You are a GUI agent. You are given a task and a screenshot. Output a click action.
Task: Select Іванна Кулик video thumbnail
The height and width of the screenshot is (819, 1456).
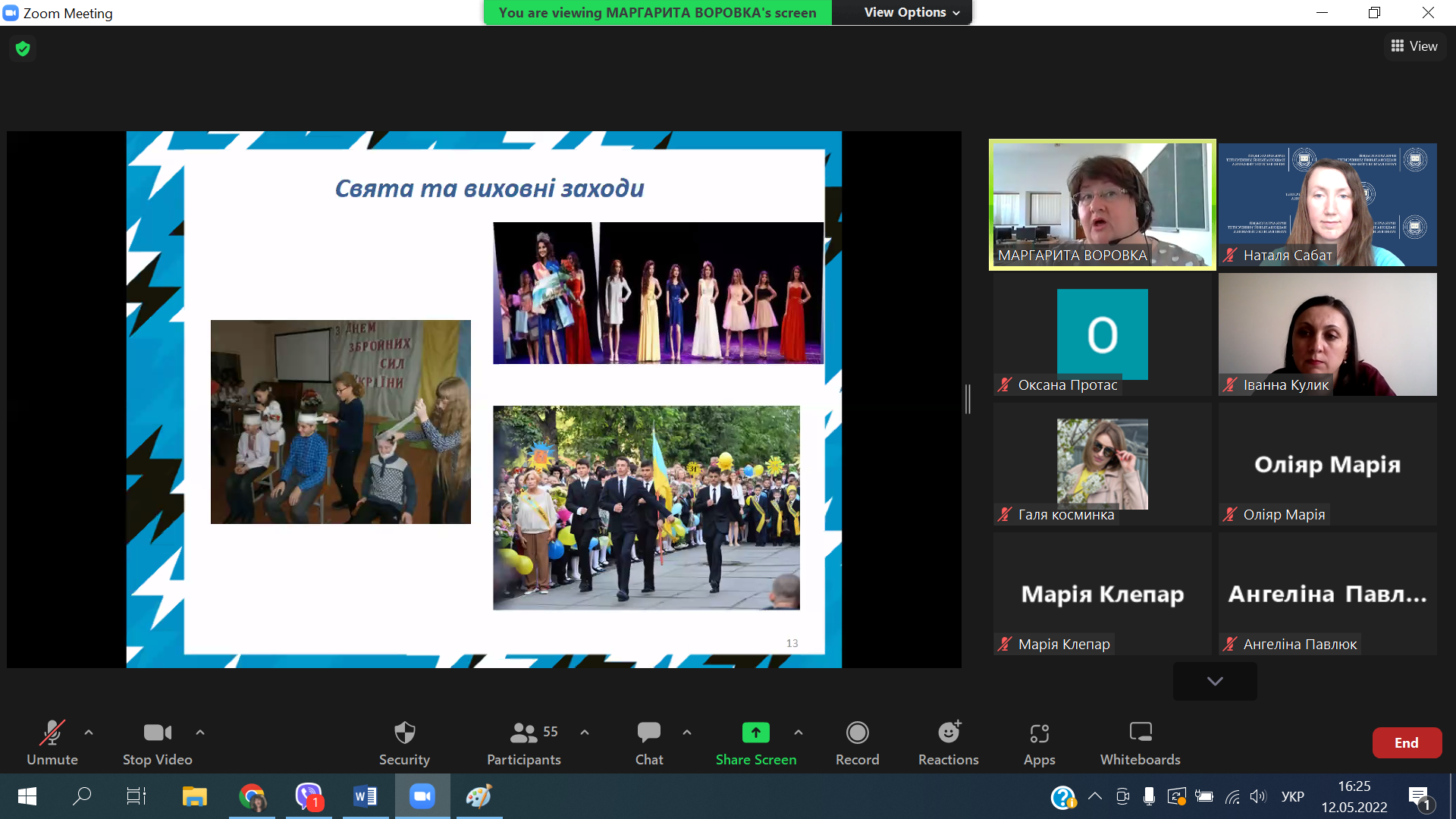1327,334
